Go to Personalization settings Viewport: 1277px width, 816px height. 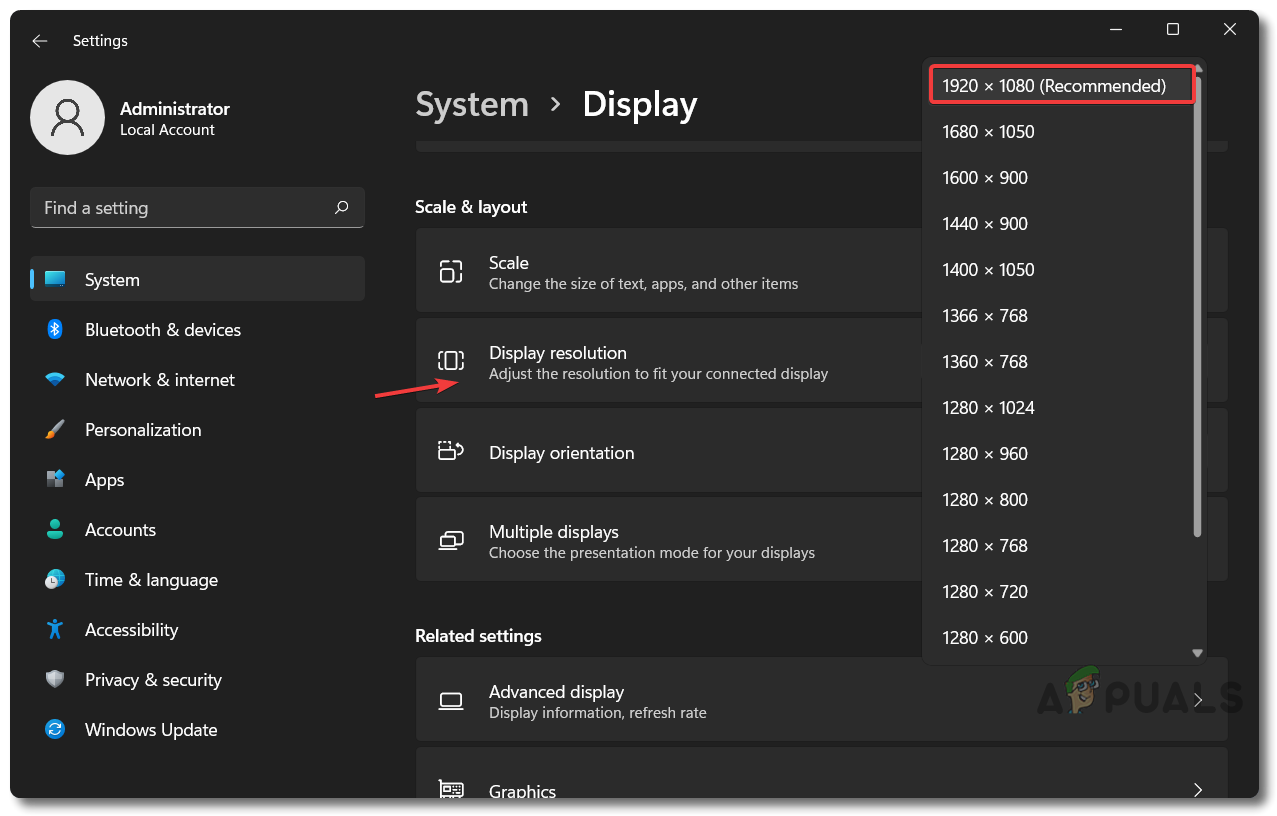point(143,430)
